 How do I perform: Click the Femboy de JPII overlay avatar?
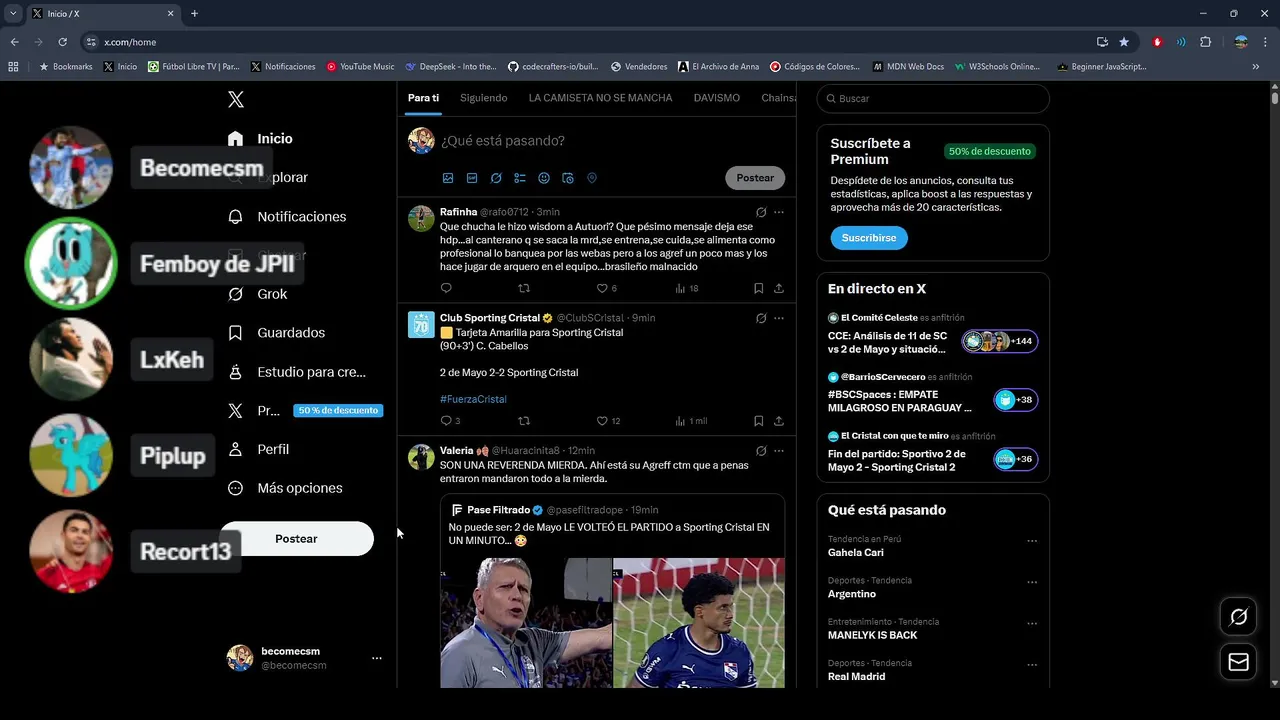point(71,263)
